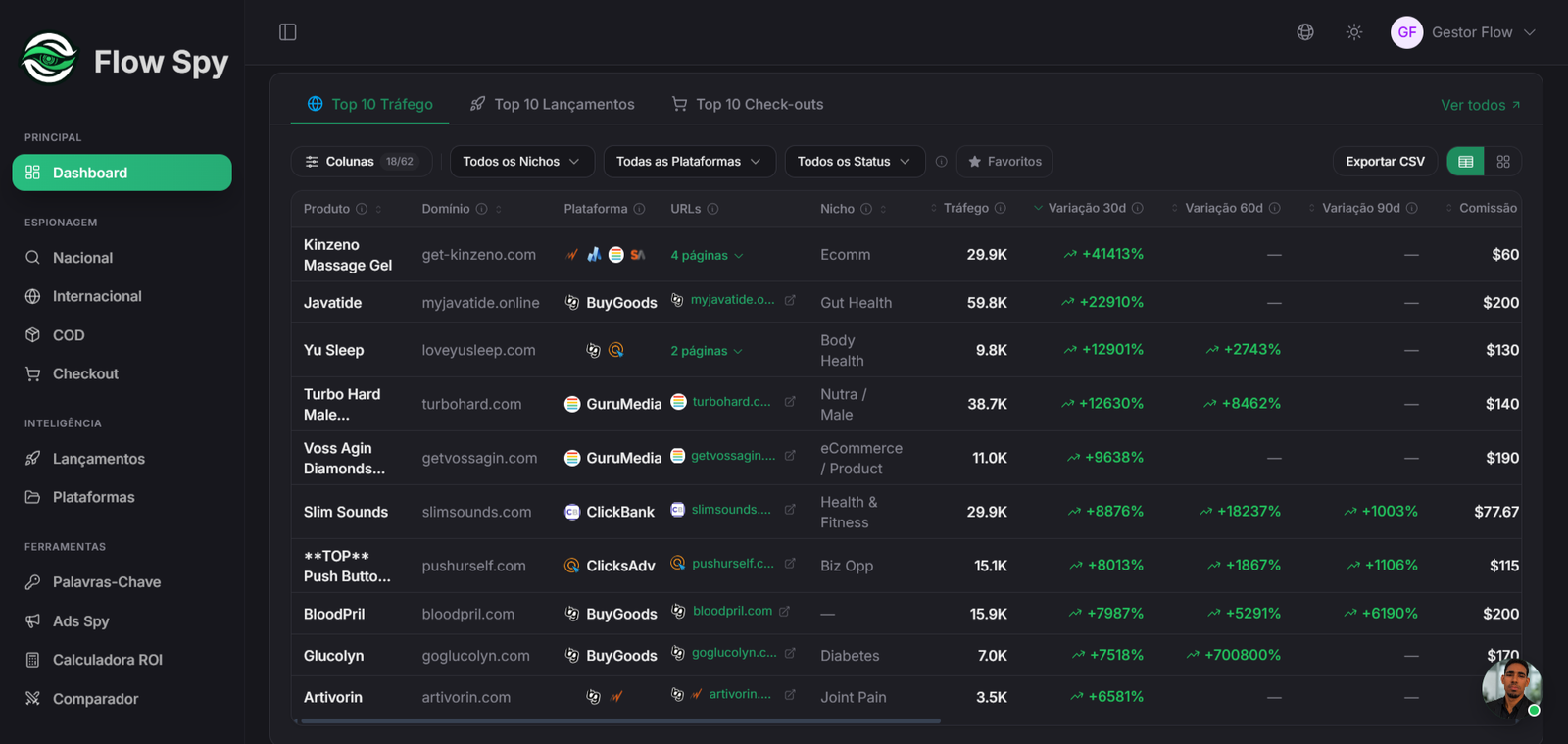Sort by the Comissão column
The width and height of the screenshot is (1568, 744).
click(x=1449, y=209)
